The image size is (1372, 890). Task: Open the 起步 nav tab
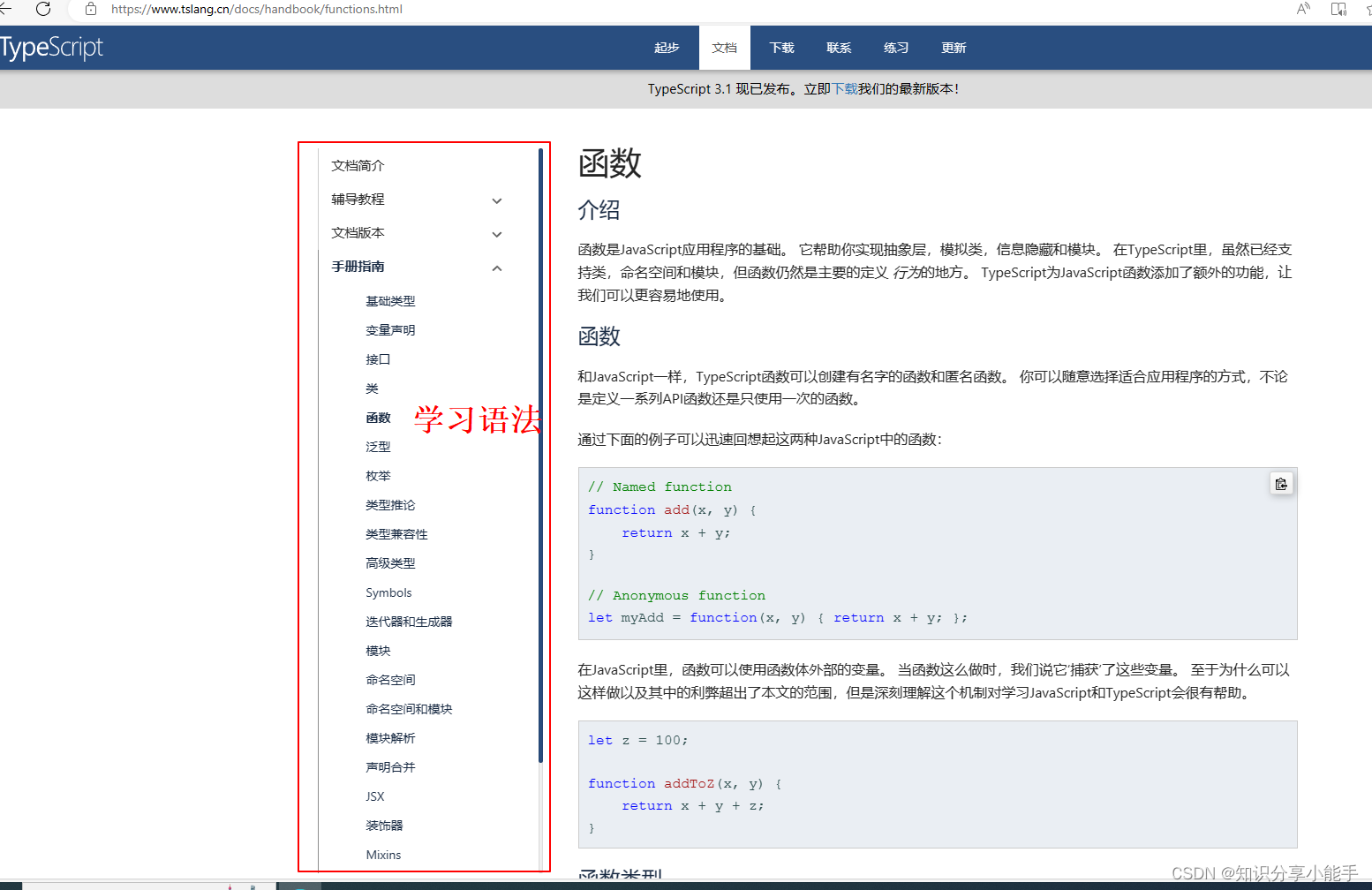(x=667, y=48)
